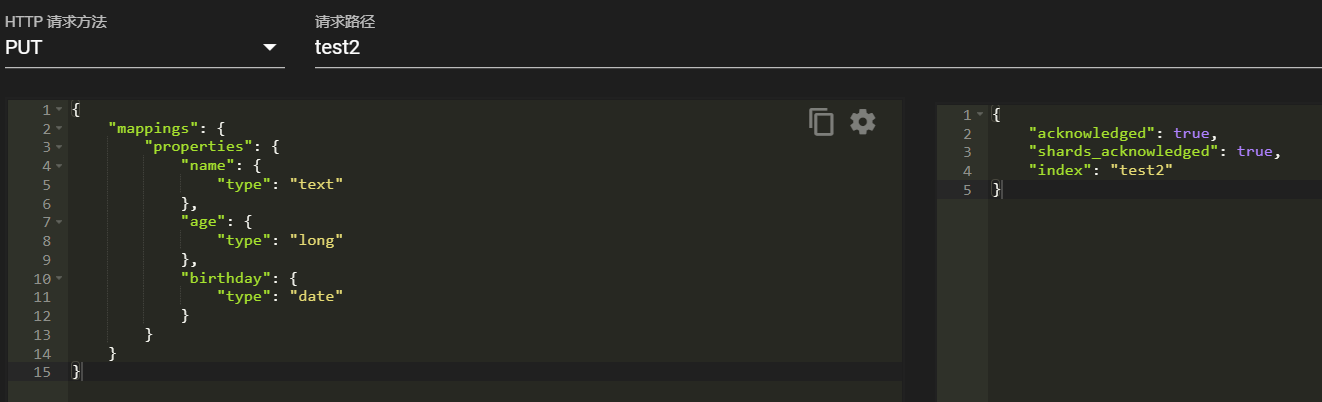Screen dimensions: 1322x402
Task: Select line number 5 in response gutter
Action: tap(966, 189)
